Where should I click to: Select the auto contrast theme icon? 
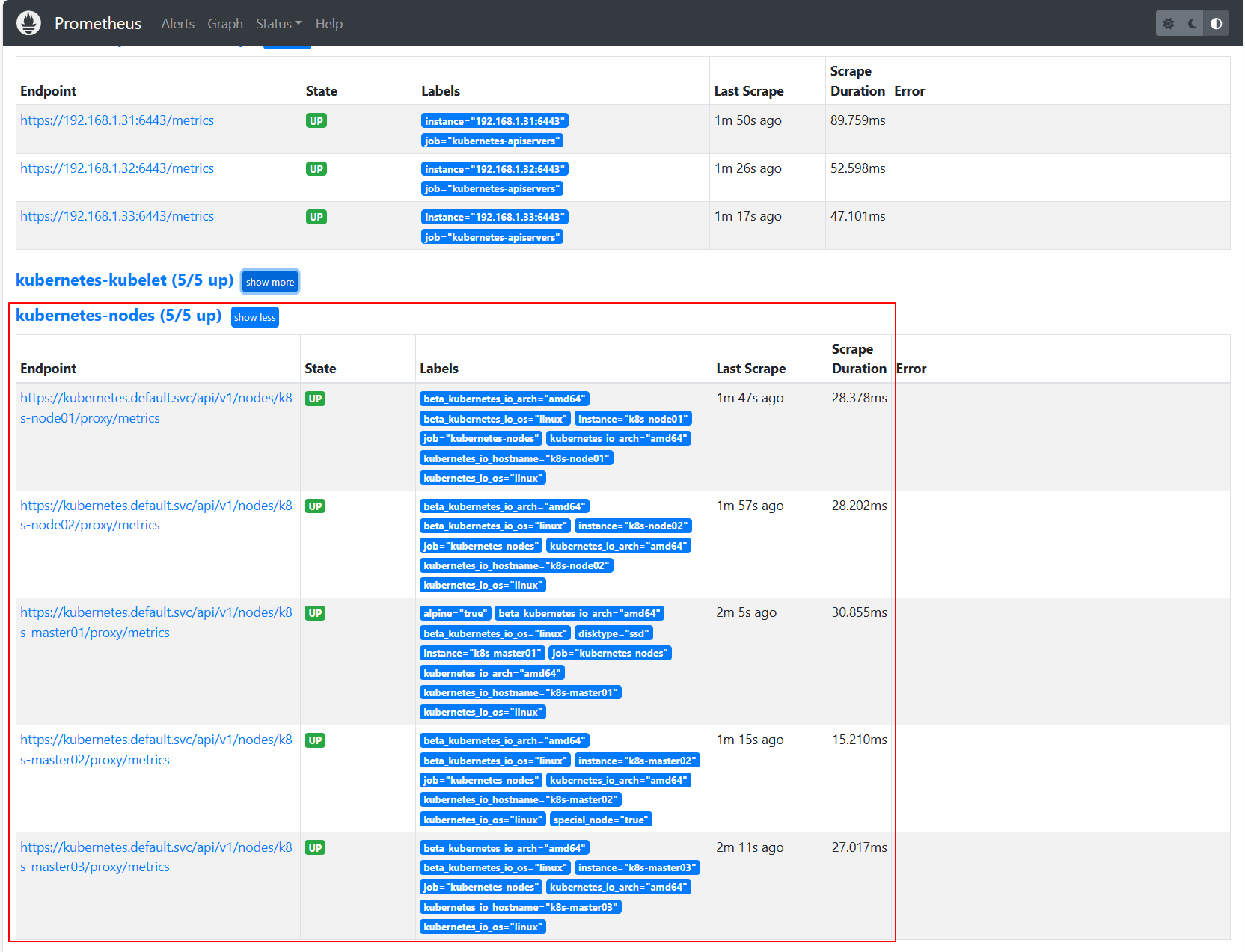click(1217, 24)
